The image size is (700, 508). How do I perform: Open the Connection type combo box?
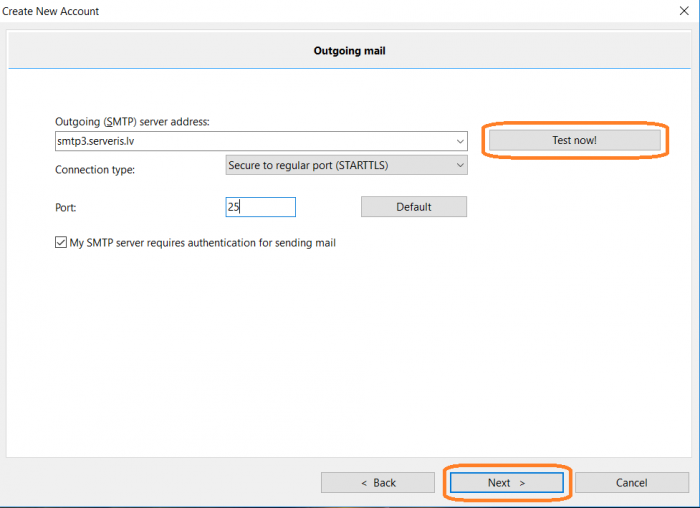point(346,165)
